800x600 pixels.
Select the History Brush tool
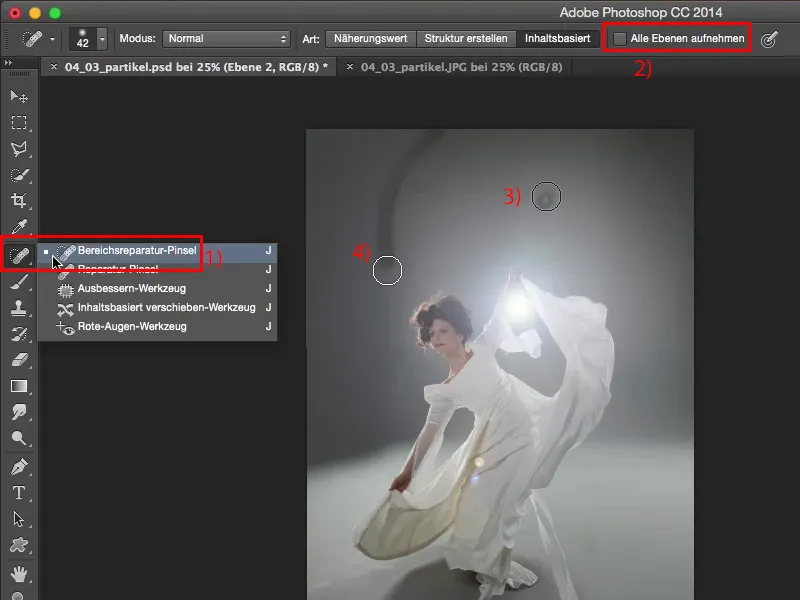pyautogui.click(x=19, y=334)
